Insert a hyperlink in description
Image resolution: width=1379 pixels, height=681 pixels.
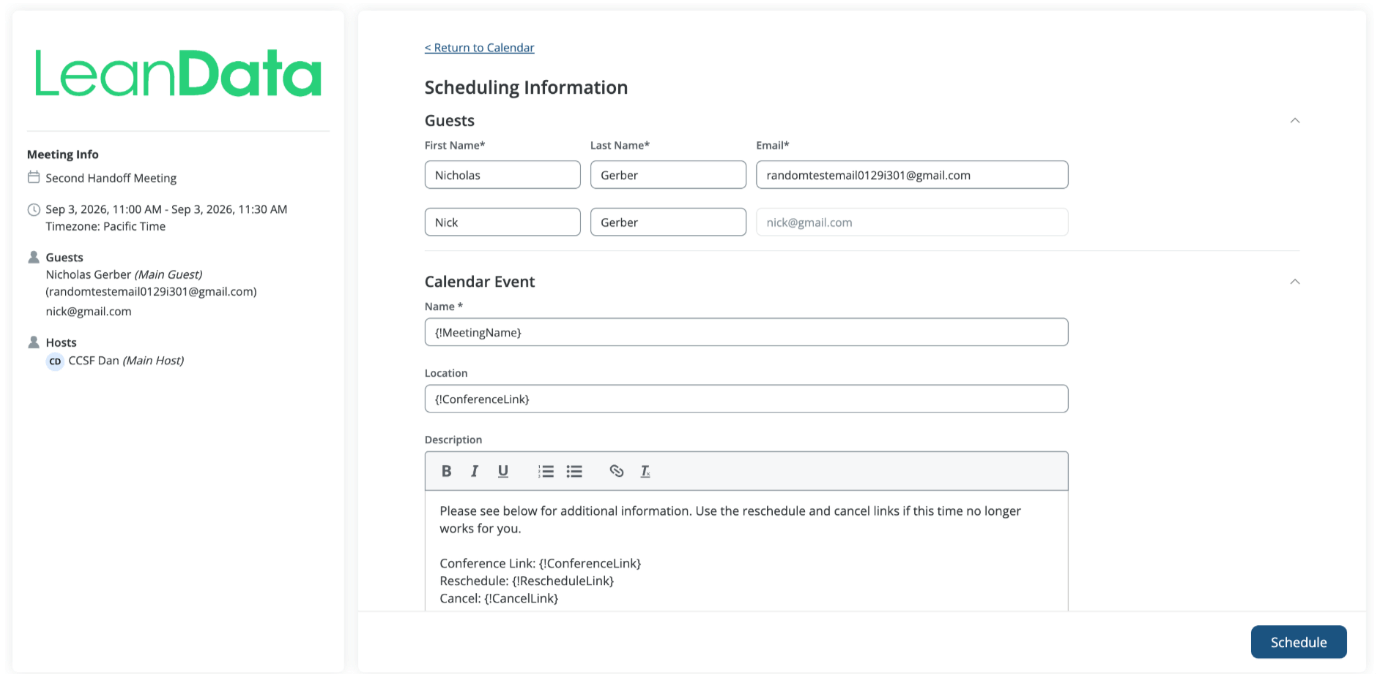point(617,471)
